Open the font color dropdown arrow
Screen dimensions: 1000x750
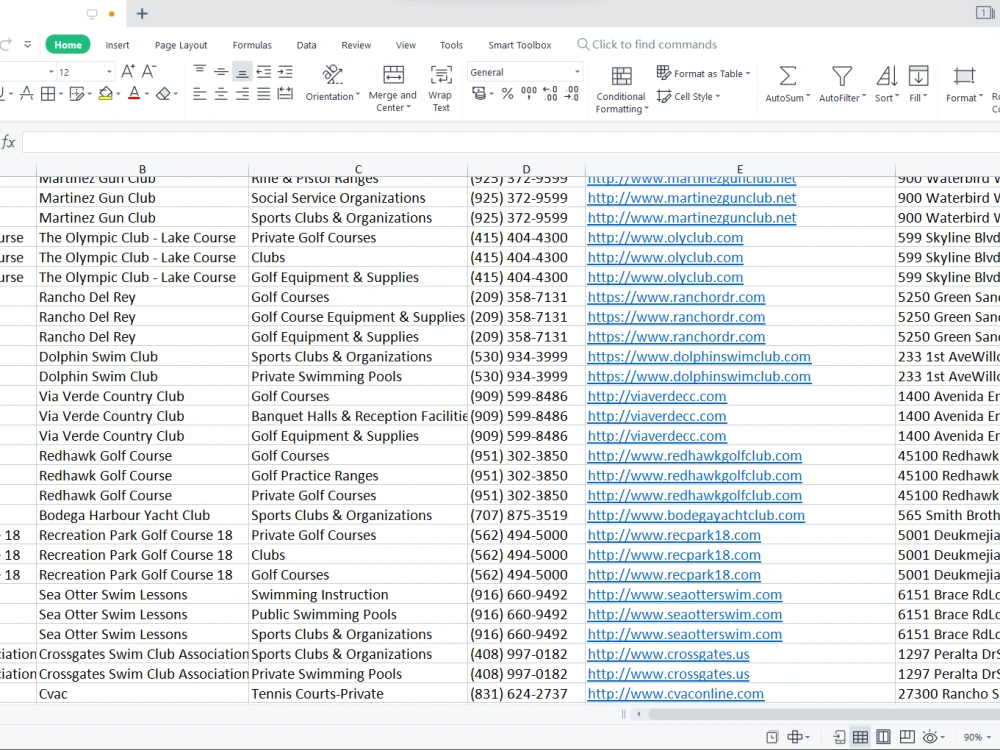pos(147,94)
